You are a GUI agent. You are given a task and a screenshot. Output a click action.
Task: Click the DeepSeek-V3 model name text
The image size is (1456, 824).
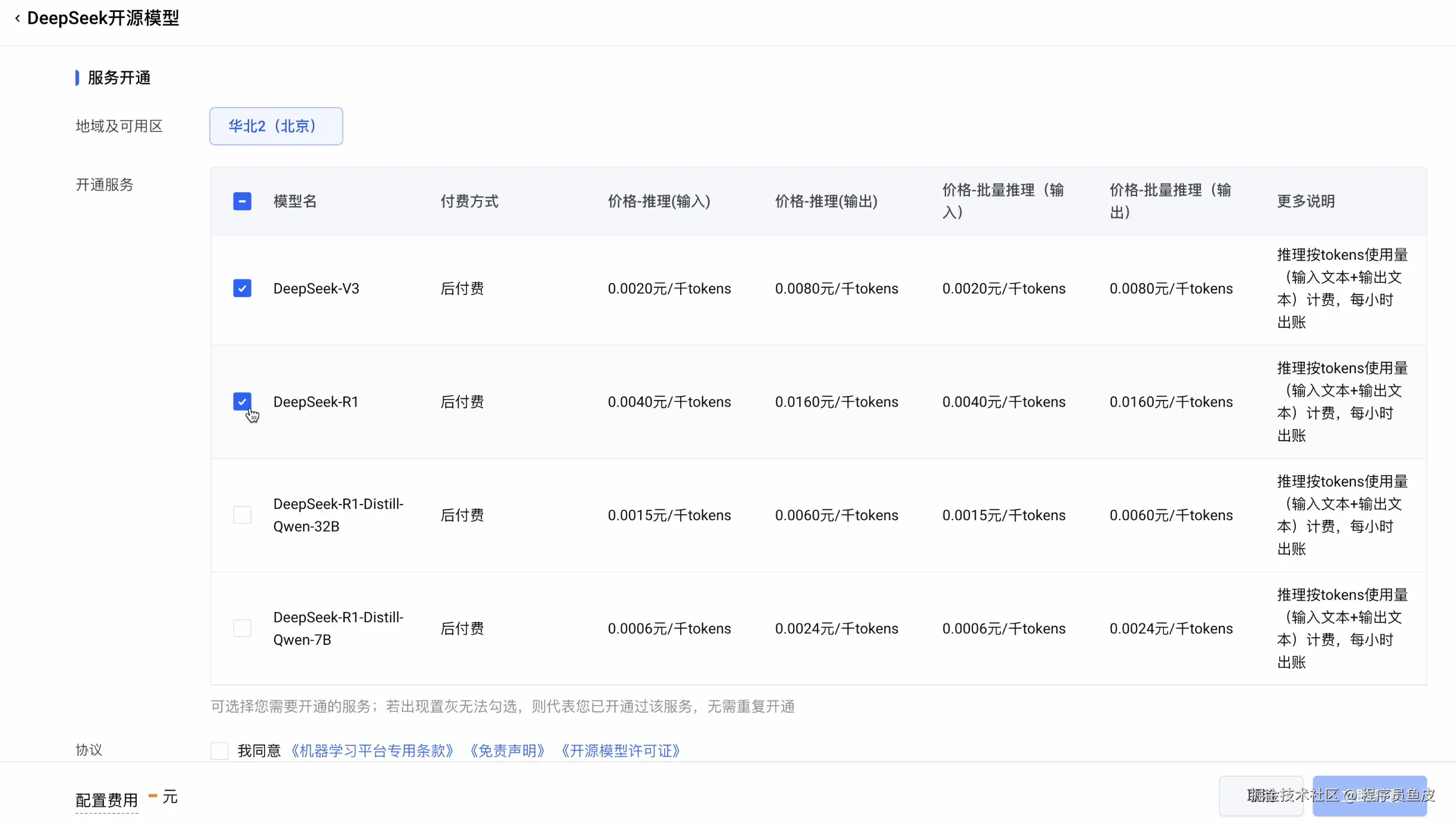pos(316,288)
